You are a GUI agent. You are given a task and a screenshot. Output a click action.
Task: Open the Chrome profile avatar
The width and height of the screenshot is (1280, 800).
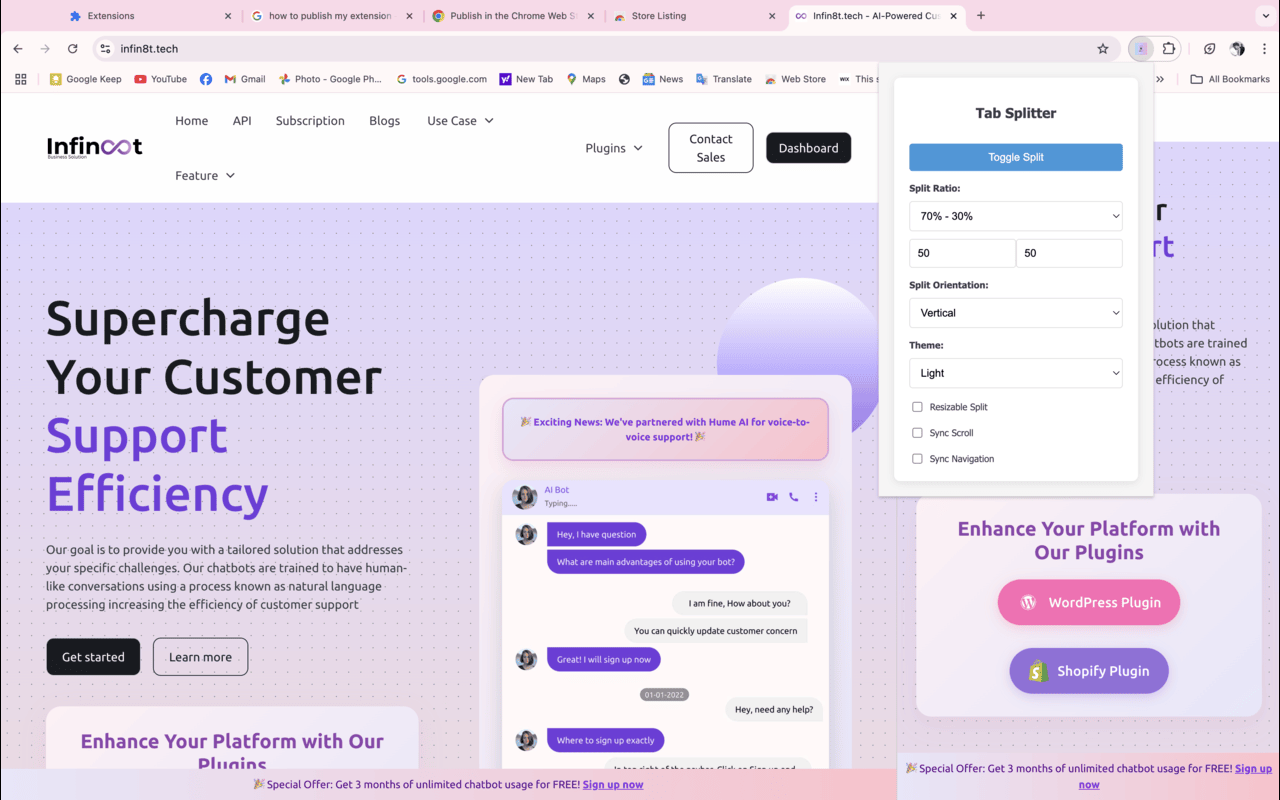coord(1237,49)
